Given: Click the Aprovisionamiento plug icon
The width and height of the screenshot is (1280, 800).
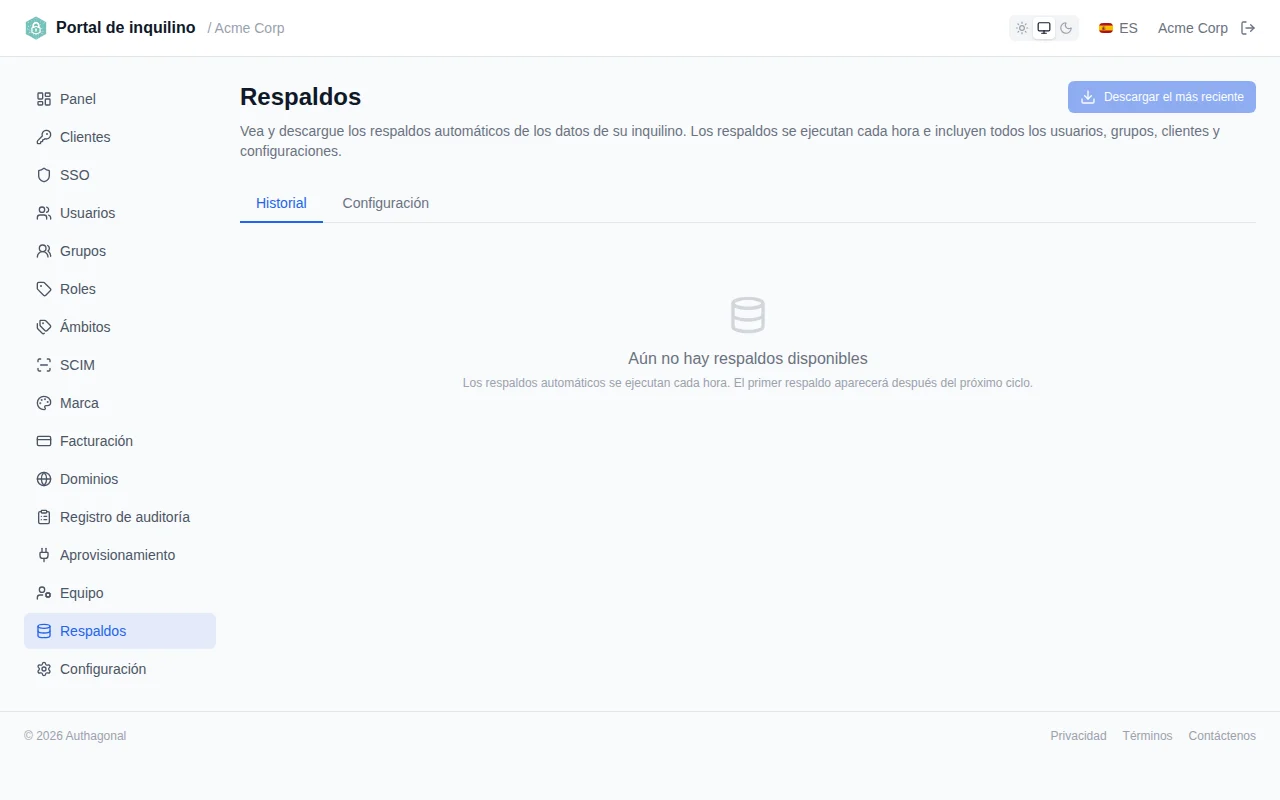Looking at the screenshot, I should click(x=44, y=555).
